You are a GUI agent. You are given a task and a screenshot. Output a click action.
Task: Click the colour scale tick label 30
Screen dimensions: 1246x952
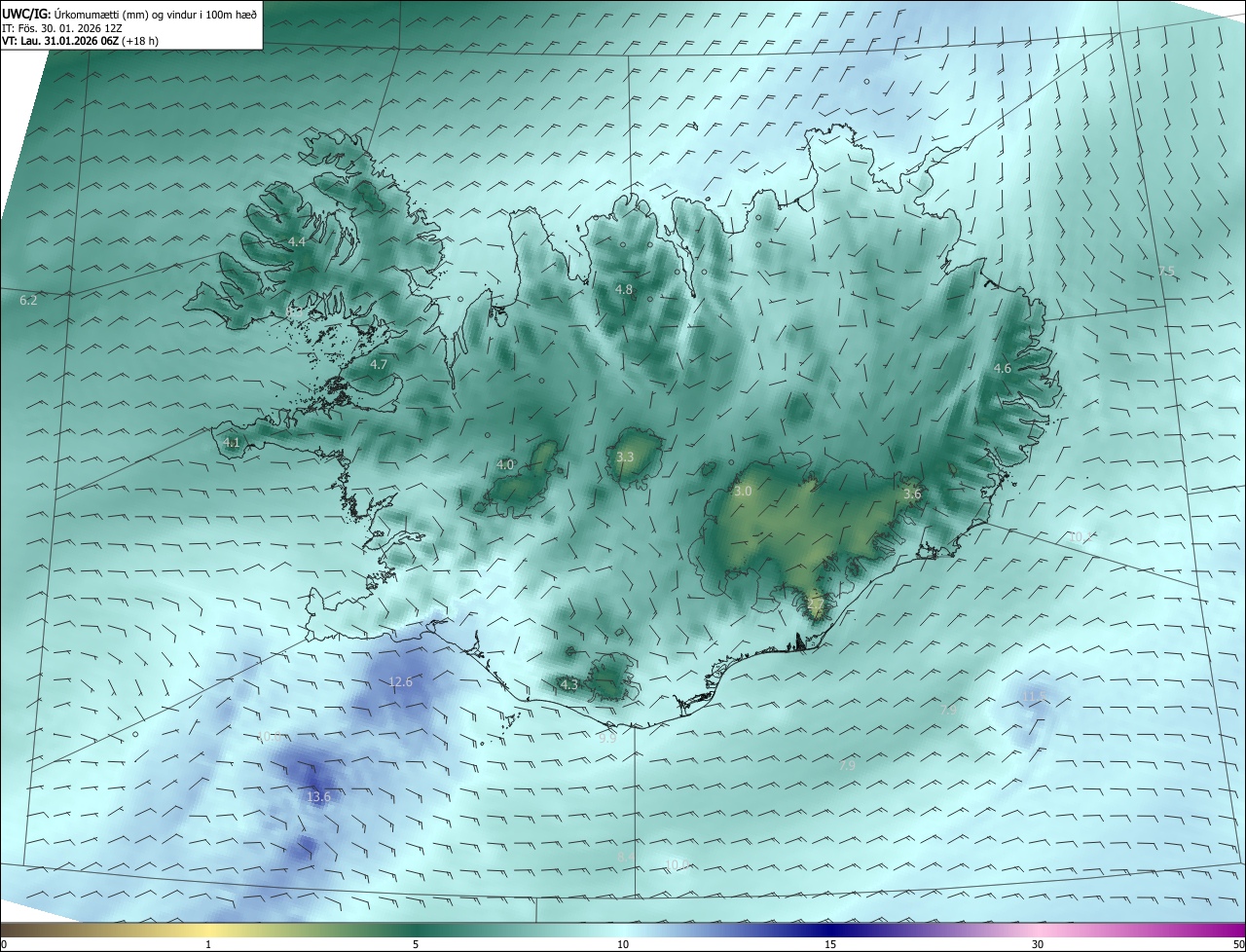pyautogui.click(x=1038, y=944)
